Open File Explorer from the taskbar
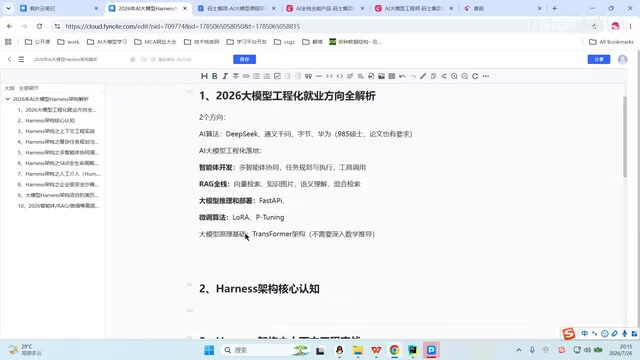The width and height of the screenshot is (640, 360). coord(358,350)
